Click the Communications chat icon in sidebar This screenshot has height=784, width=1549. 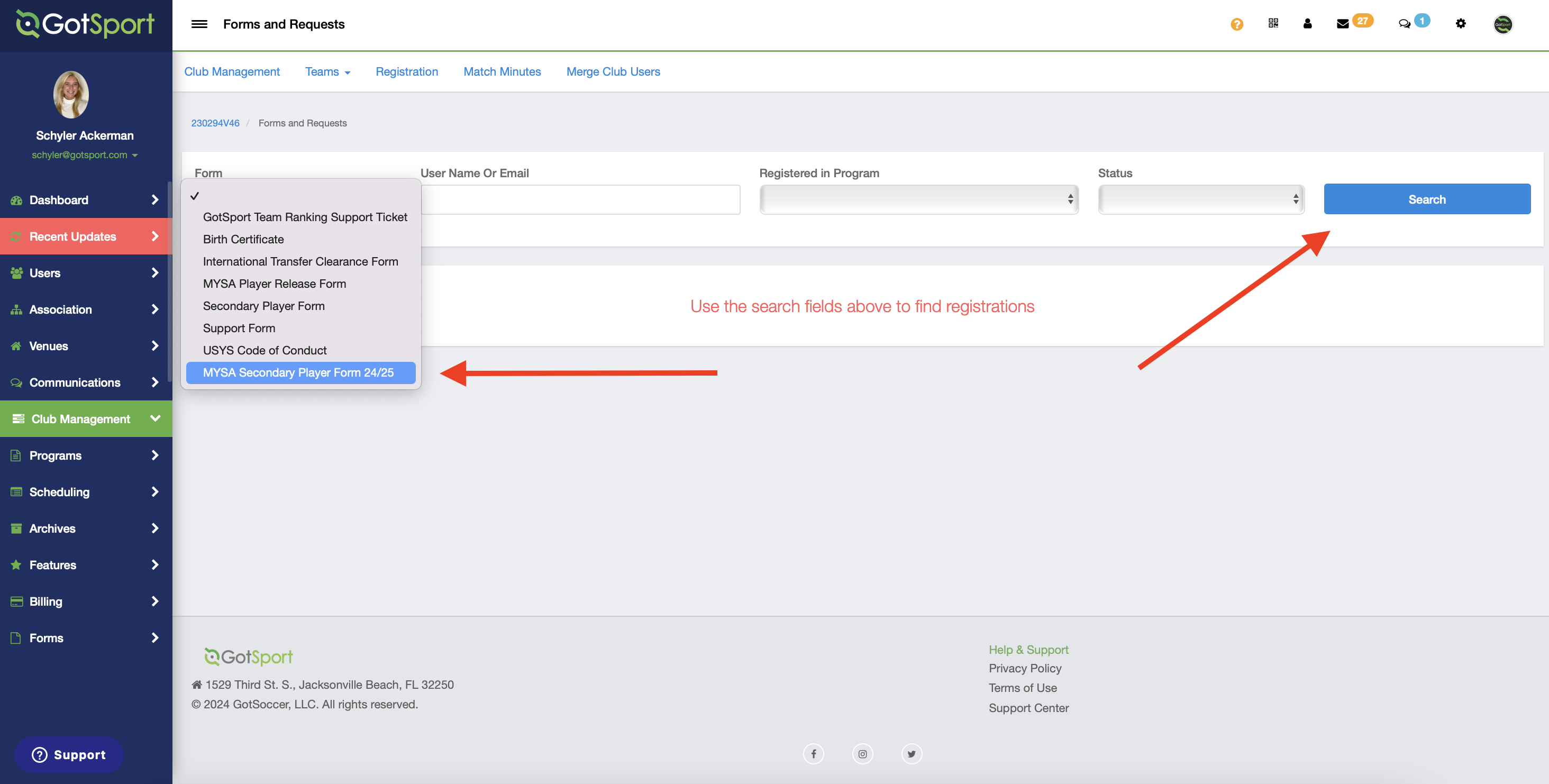point(16,382)
